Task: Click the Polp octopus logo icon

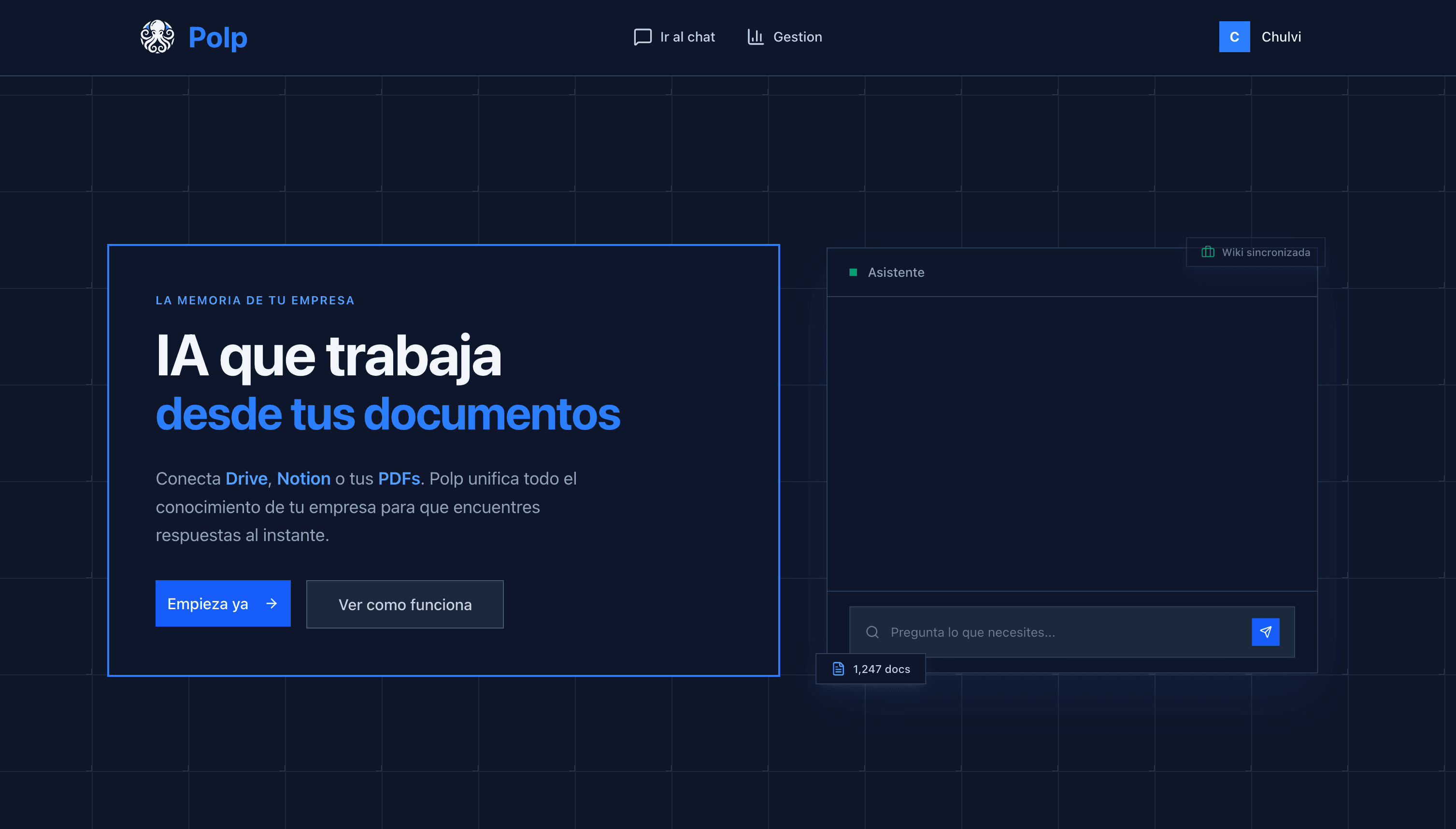Action: 157,37
